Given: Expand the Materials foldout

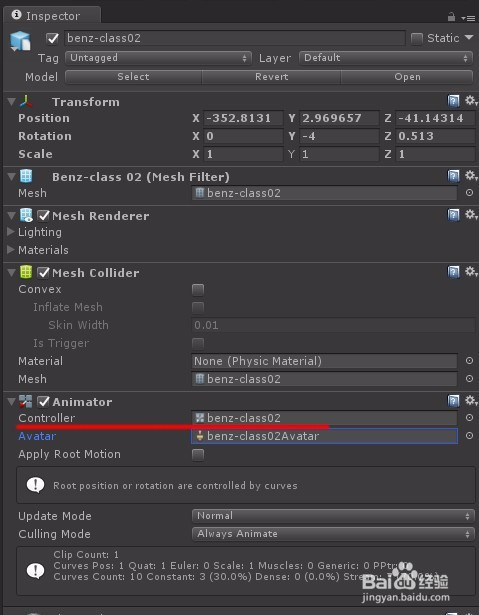Looking at the screenshot, I should click(x=11, y=250).
